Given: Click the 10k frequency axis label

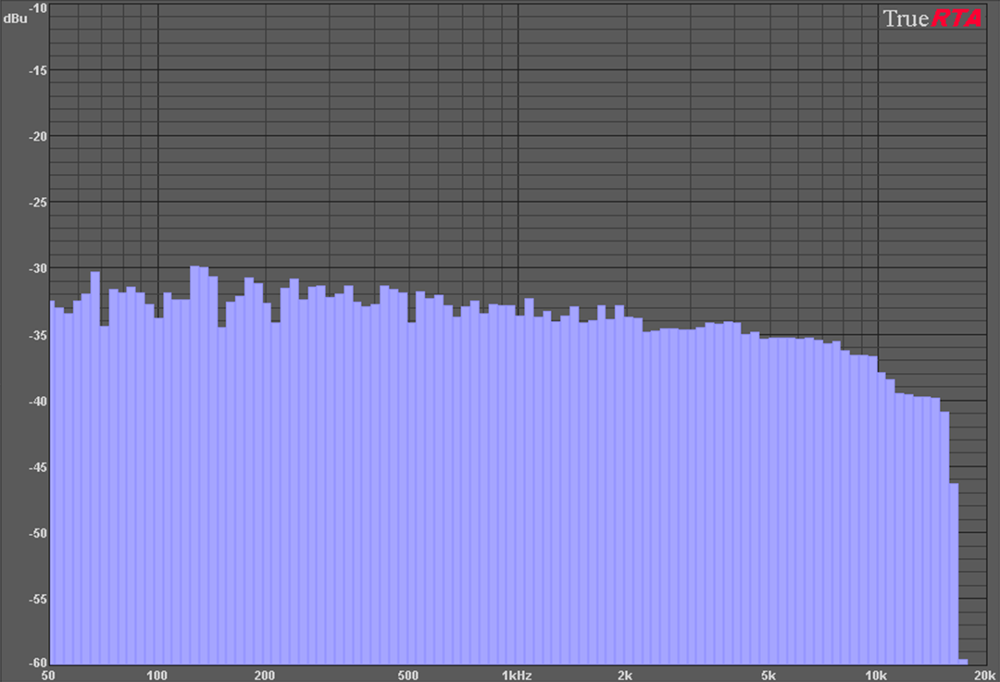Looking at the screenshot, I should click(876, 675).
